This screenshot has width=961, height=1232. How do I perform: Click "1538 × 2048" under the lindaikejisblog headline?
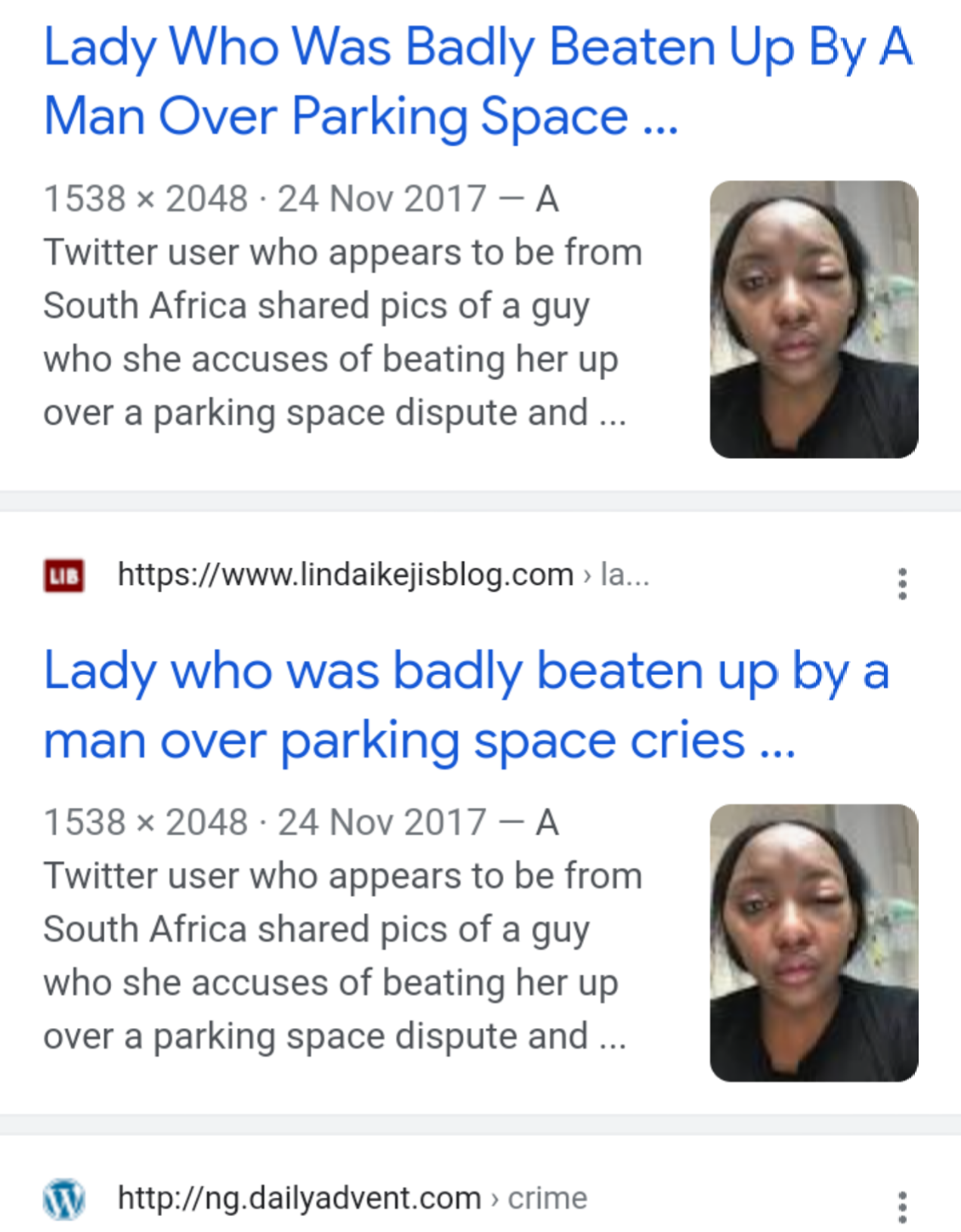(x=146, y=822)
